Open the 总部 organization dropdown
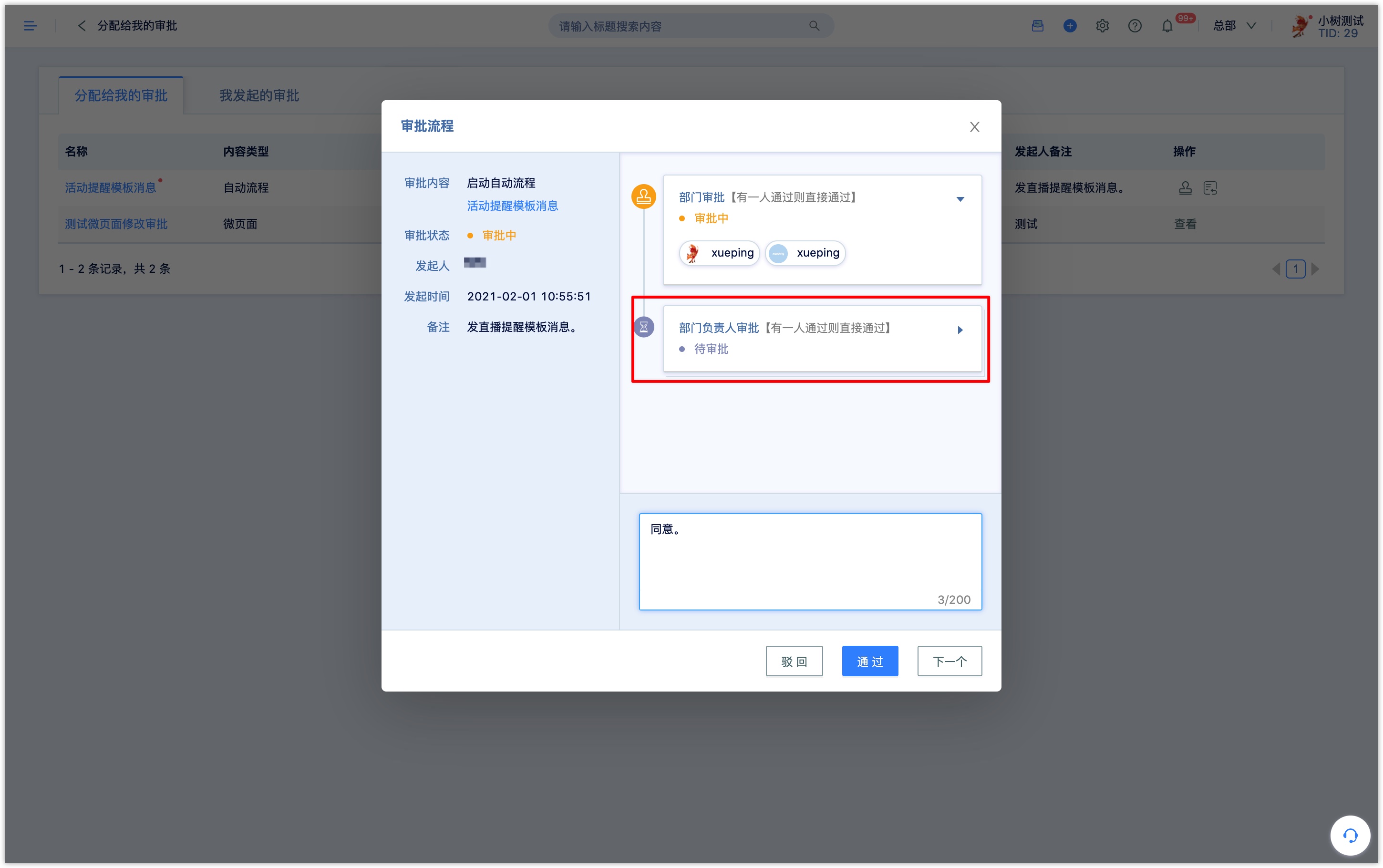This screenshot has width=1383, height=868. (1234, 26)
